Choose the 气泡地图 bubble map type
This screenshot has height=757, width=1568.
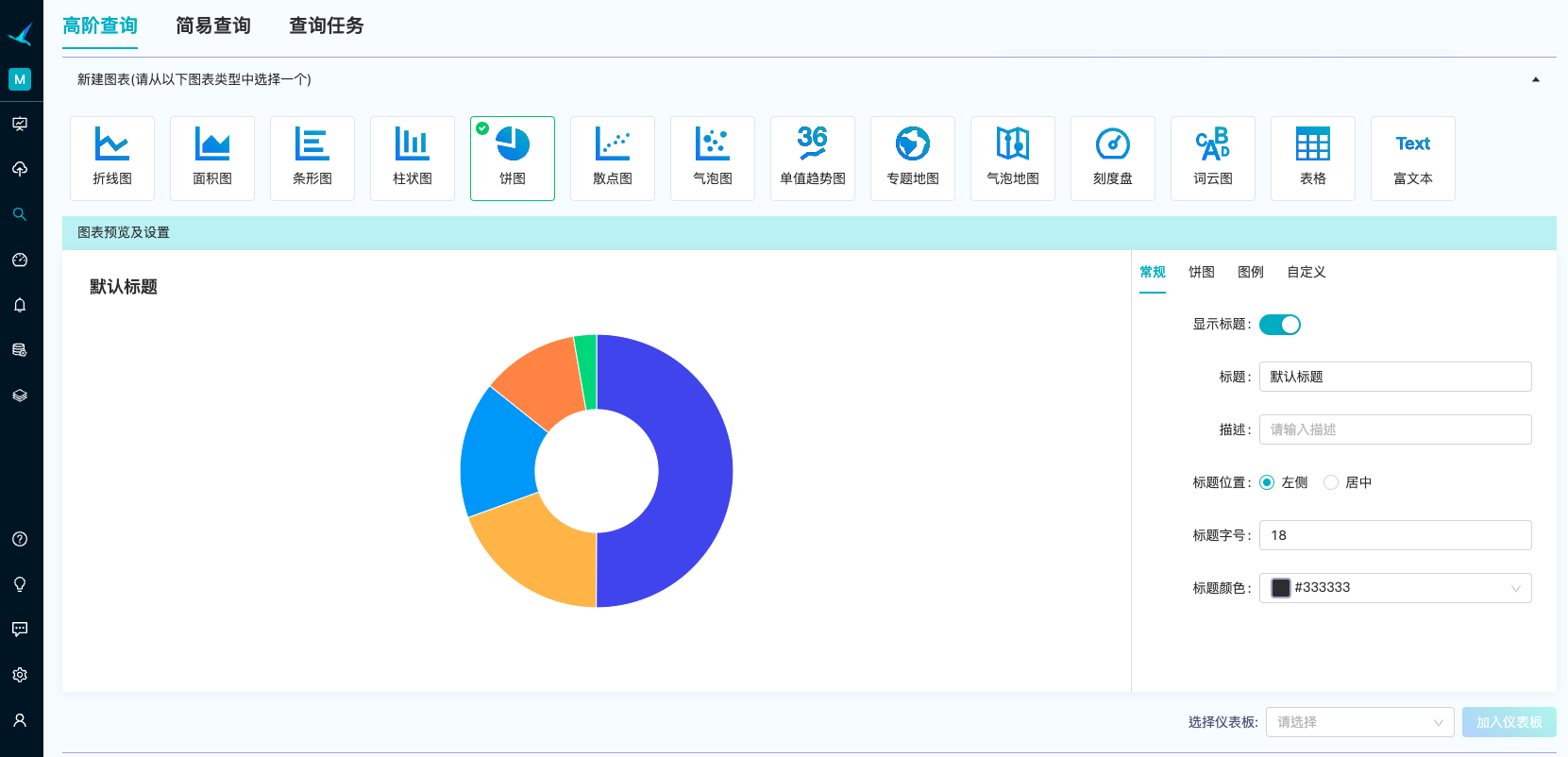[x=1013, y=159]
